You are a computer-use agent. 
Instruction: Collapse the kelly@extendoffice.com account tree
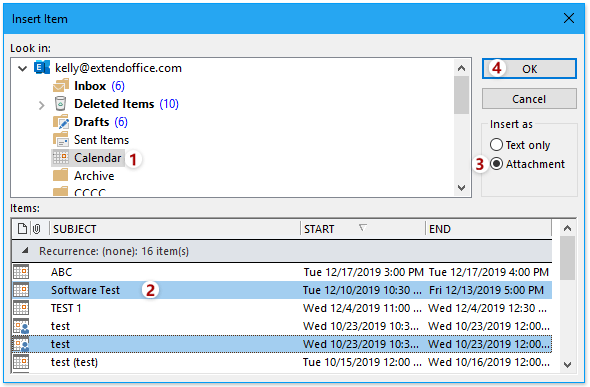click(x=23, y=68)
